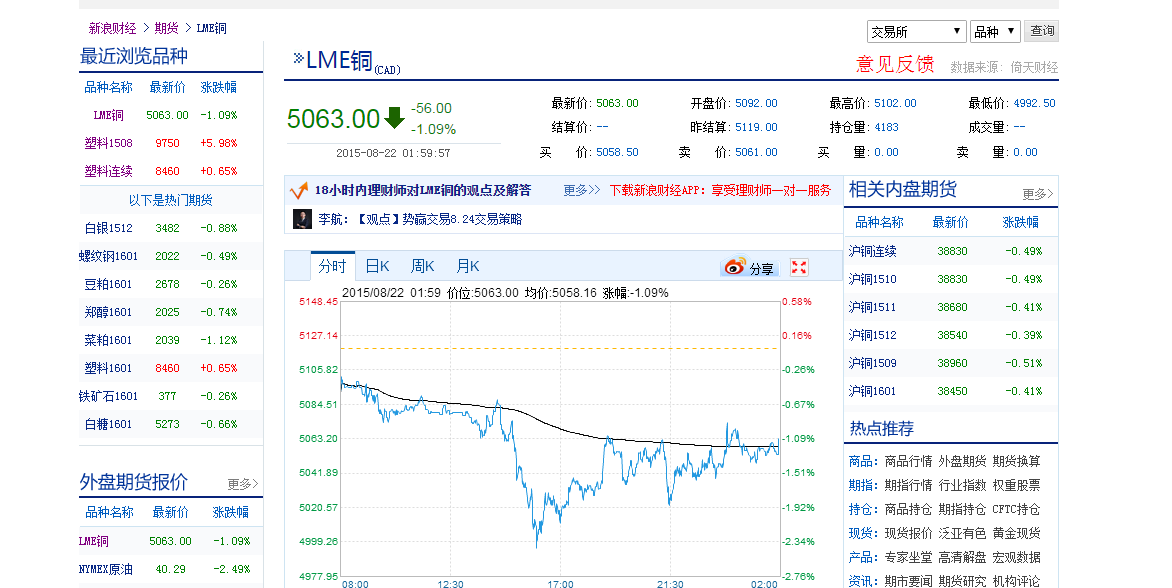Open 白糖1601 hot futures row
Viewport: 1172px width, 588px height.
[108, 424]
